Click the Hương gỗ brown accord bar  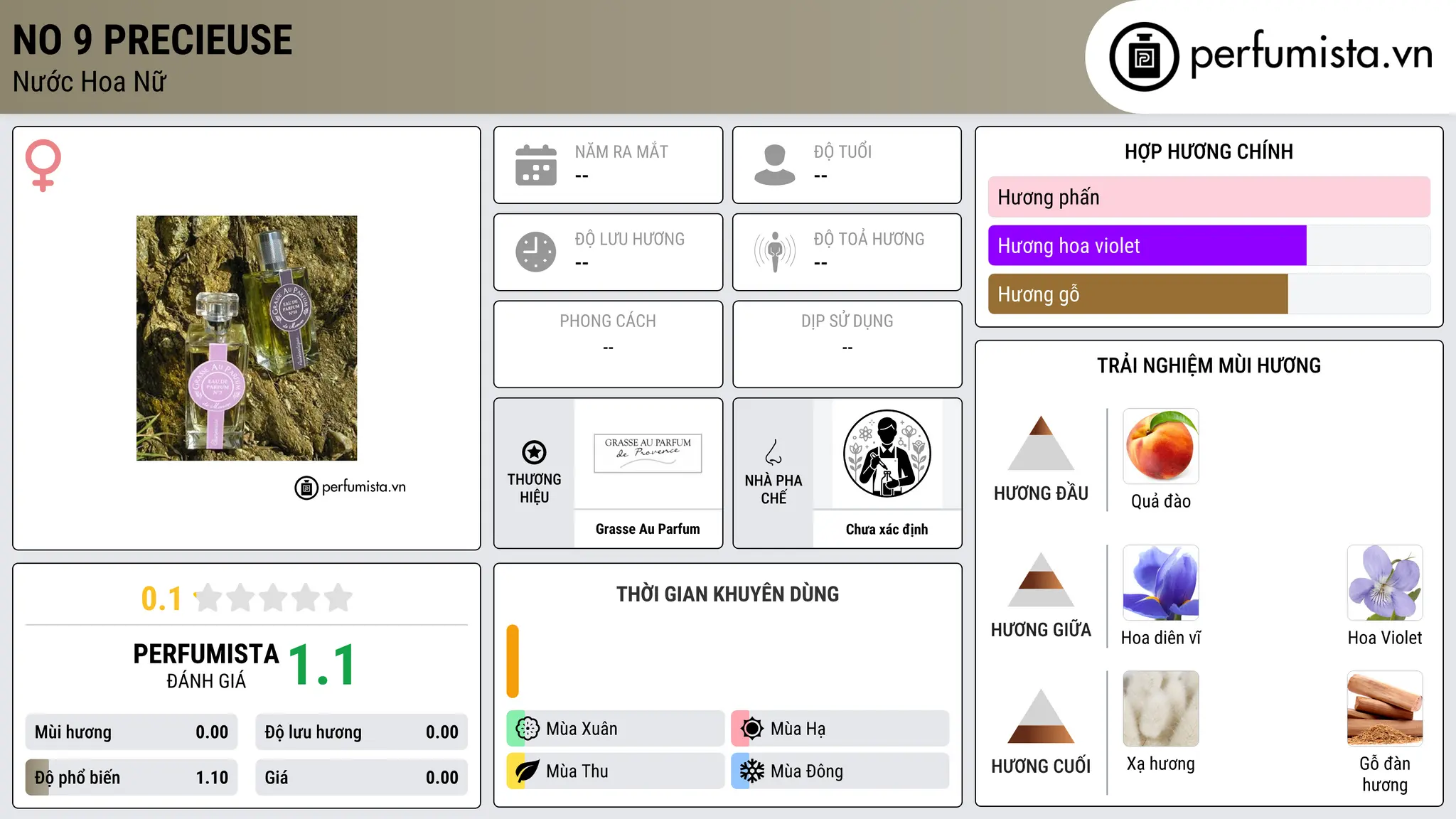pos(1138,294)
